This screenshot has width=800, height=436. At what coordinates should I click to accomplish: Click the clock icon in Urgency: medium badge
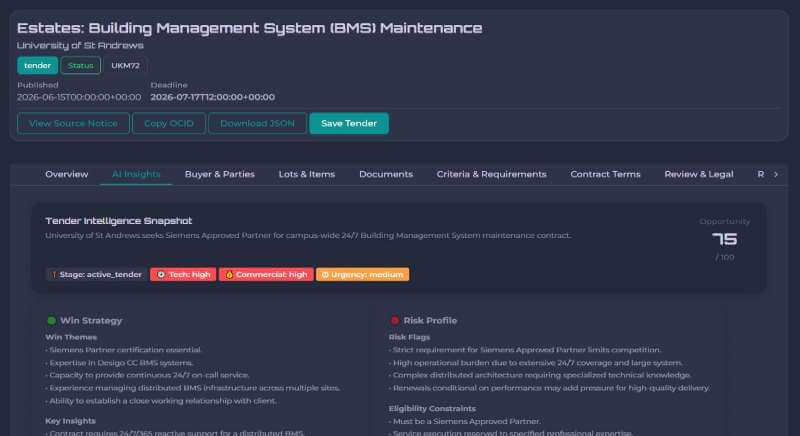[x=325, y=274]
